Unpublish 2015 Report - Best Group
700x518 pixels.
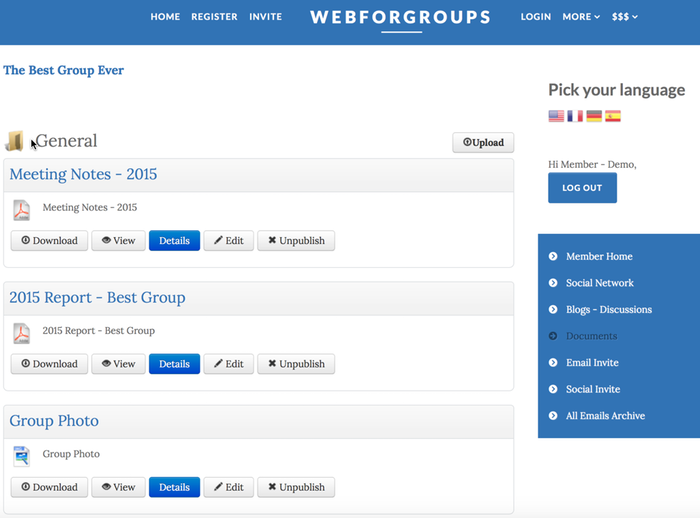pyautogui.click(x=296, y=364)
